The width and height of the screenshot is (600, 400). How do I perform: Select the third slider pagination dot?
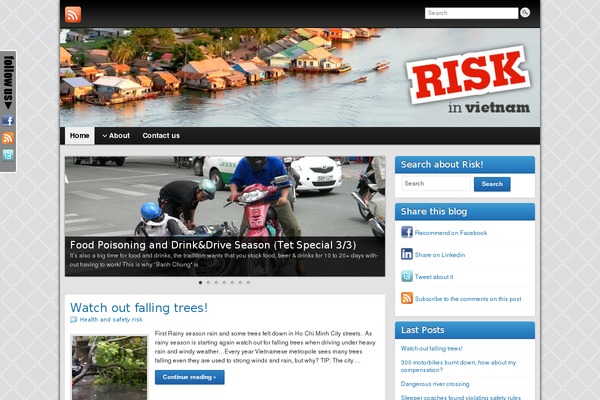coord(217,282)
